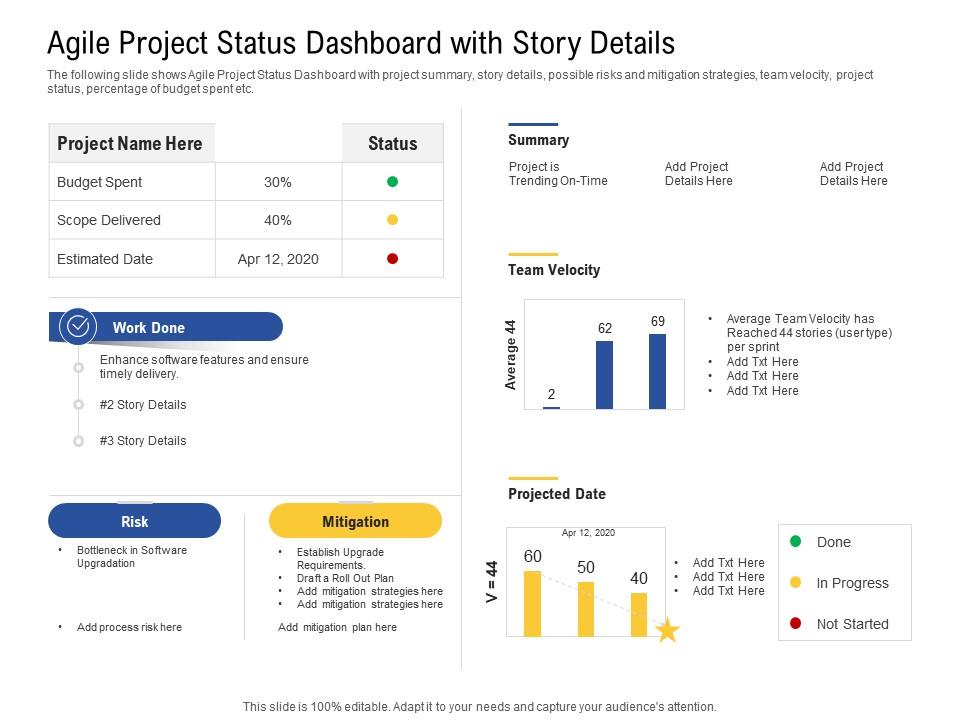
Task: Select the Risk banner
Action: 134,521
